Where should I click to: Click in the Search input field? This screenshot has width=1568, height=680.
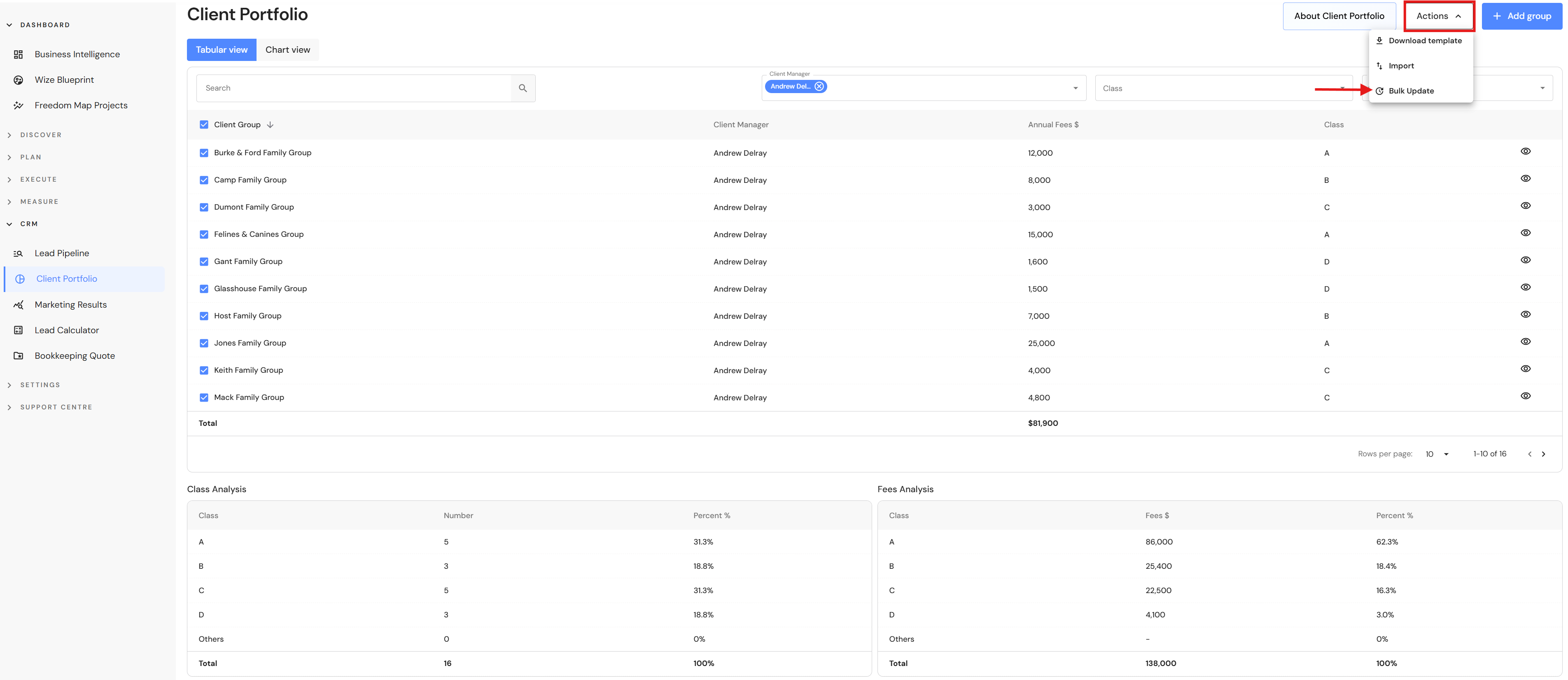353,88
